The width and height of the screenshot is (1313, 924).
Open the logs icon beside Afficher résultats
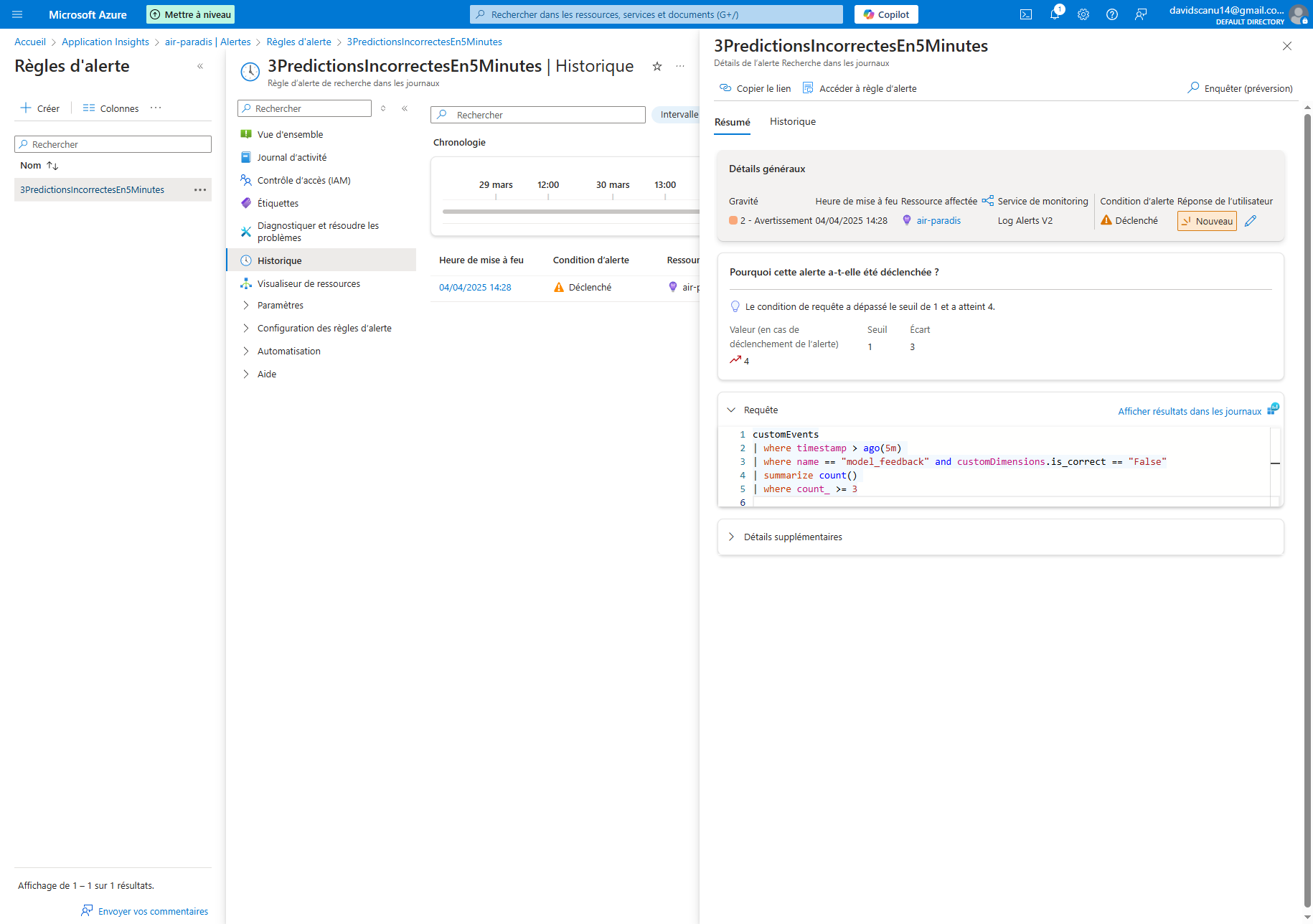[x=1273, y=409]
